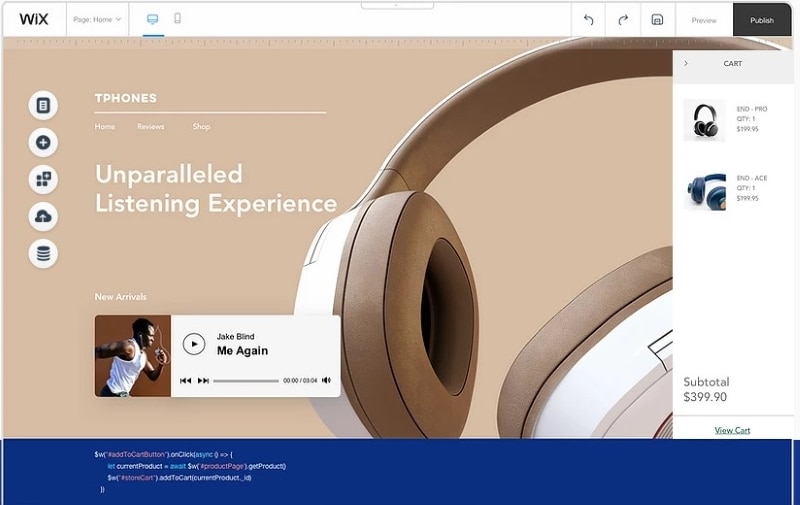
Task: Publish the site
Action: 762,20
